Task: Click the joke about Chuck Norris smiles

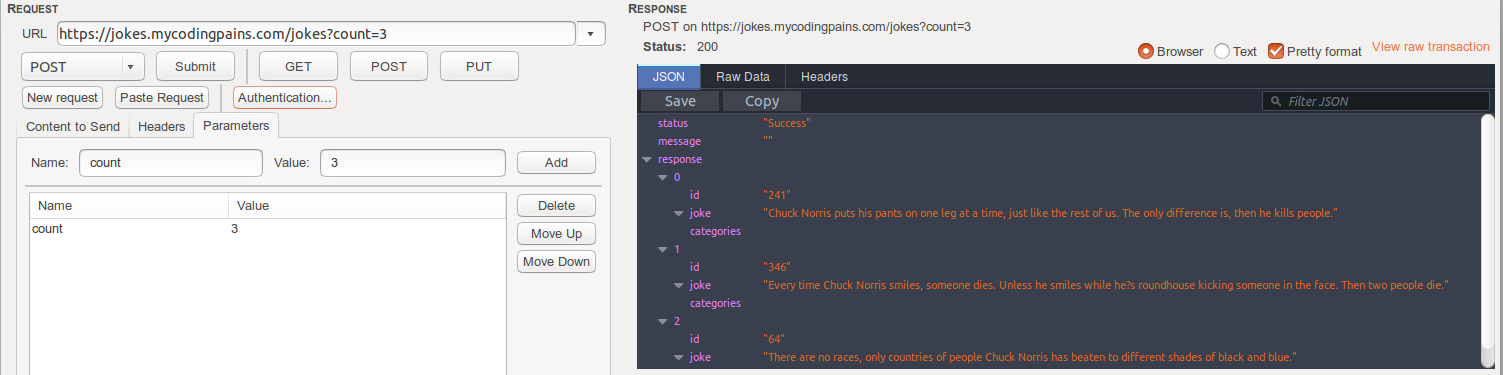Action: point(1105,285)
